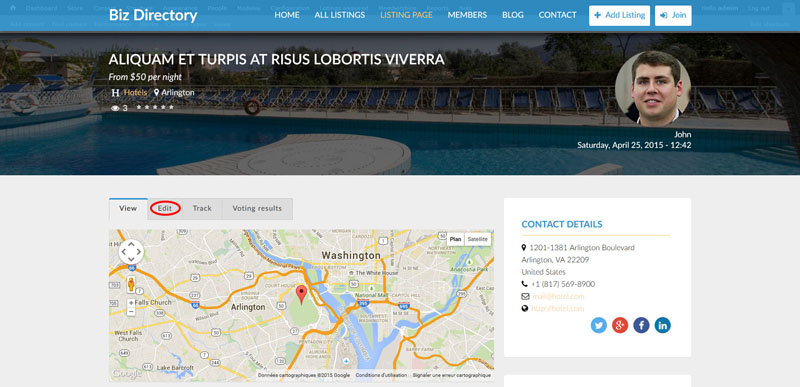Open the MEMBERS menu item
The image size is (800, 387).
coord(467,15)
